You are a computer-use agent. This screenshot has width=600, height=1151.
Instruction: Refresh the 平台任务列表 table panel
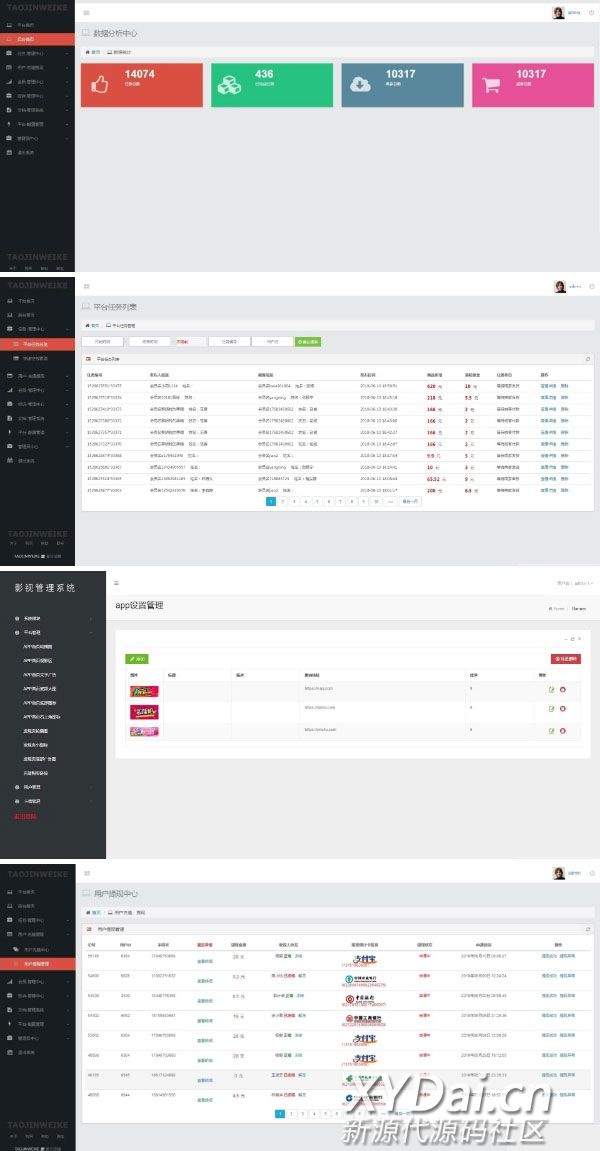pyautogui.click(x=588, y=359)
